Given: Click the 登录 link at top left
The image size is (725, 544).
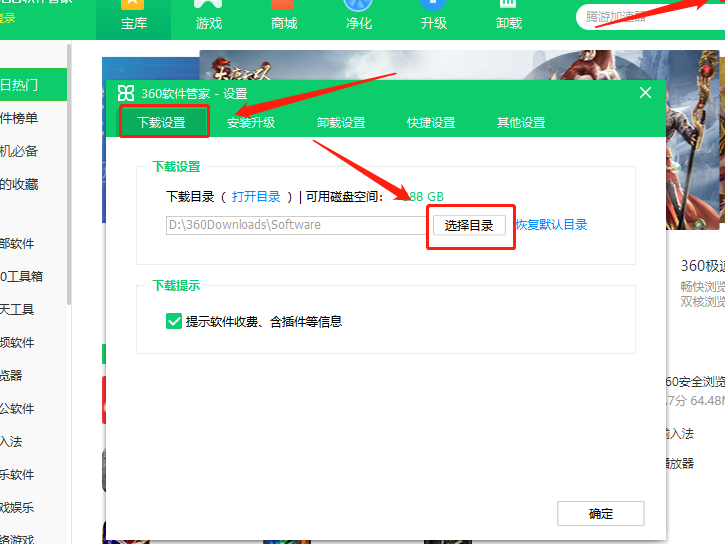Looking at the screenshot, I should click(7, 18).
